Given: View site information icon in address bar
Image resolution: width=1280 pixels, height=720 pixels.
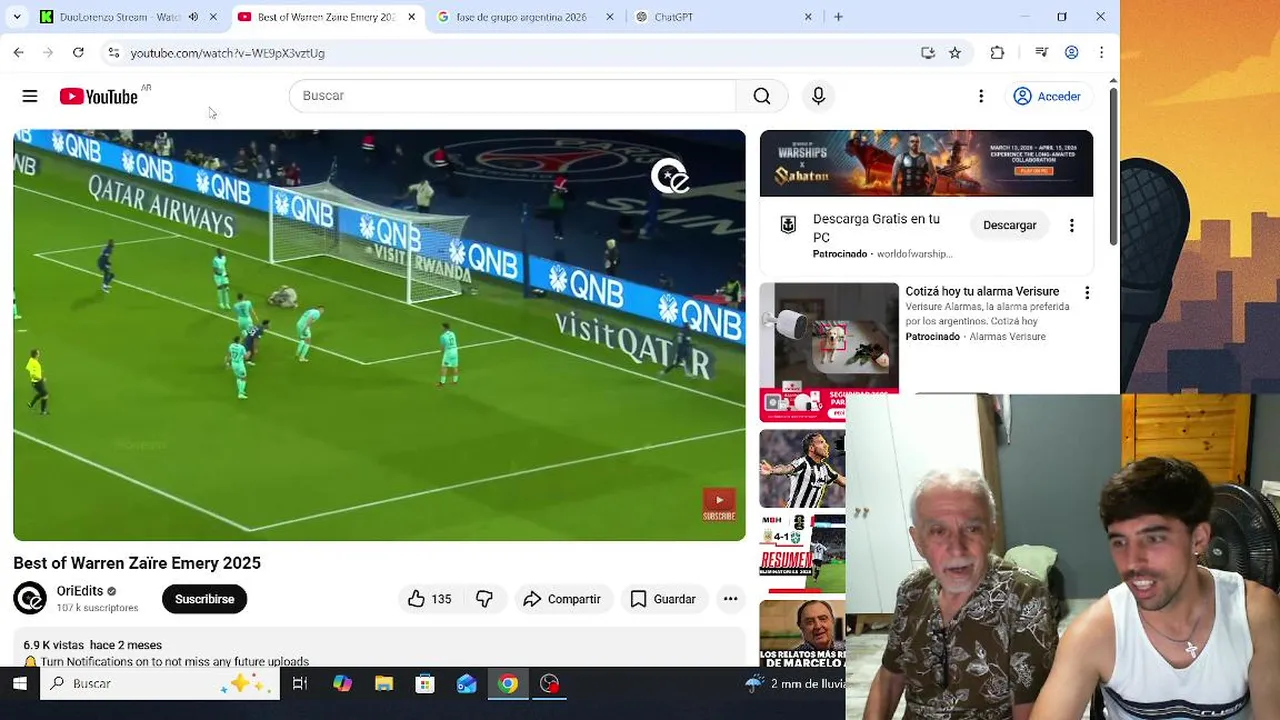Looking at the screenshot, I should [x=113, y=53].
